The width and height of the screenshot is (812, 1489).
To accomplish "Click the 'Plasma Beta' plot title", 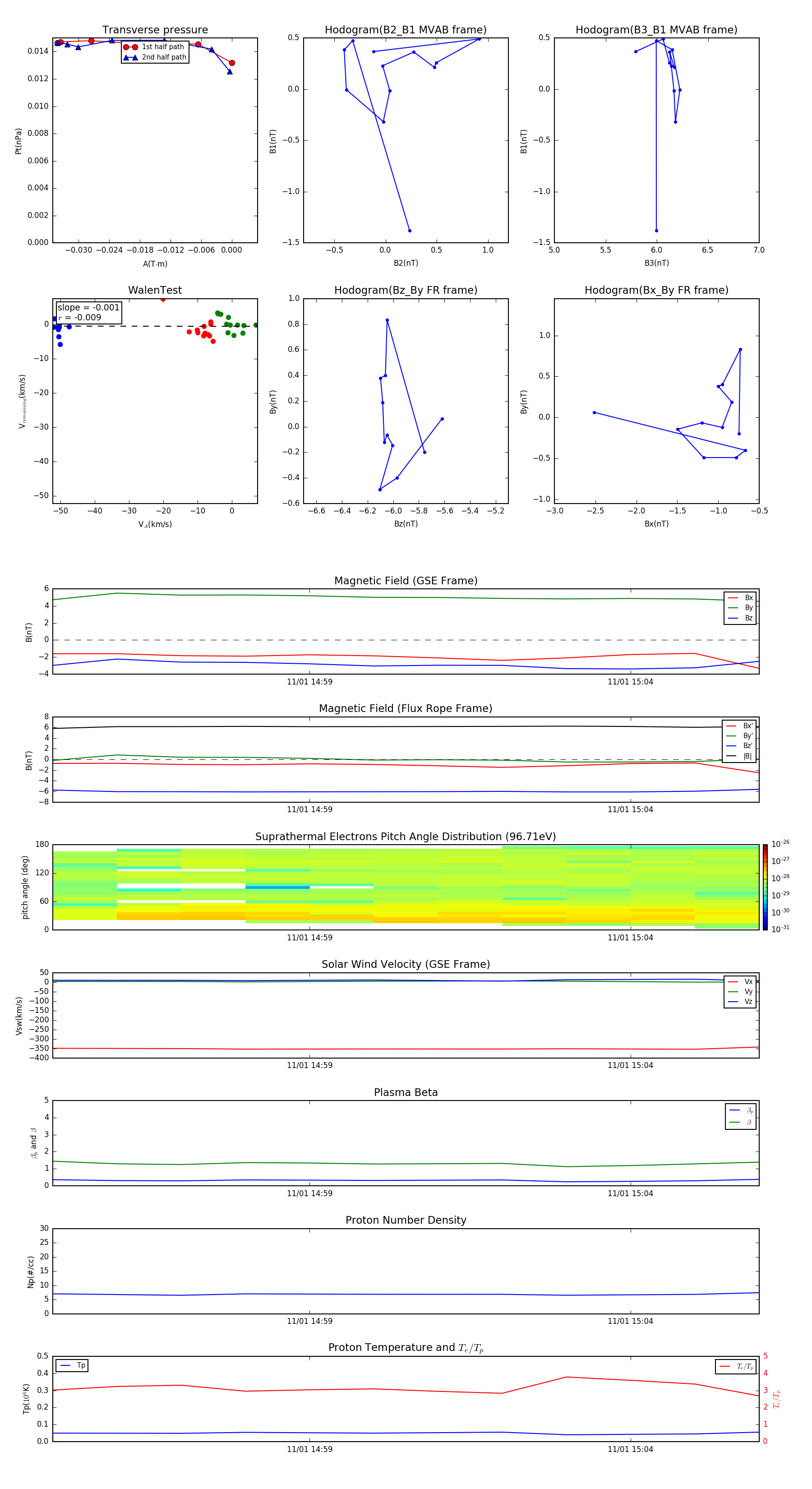I will [406, 1092].
